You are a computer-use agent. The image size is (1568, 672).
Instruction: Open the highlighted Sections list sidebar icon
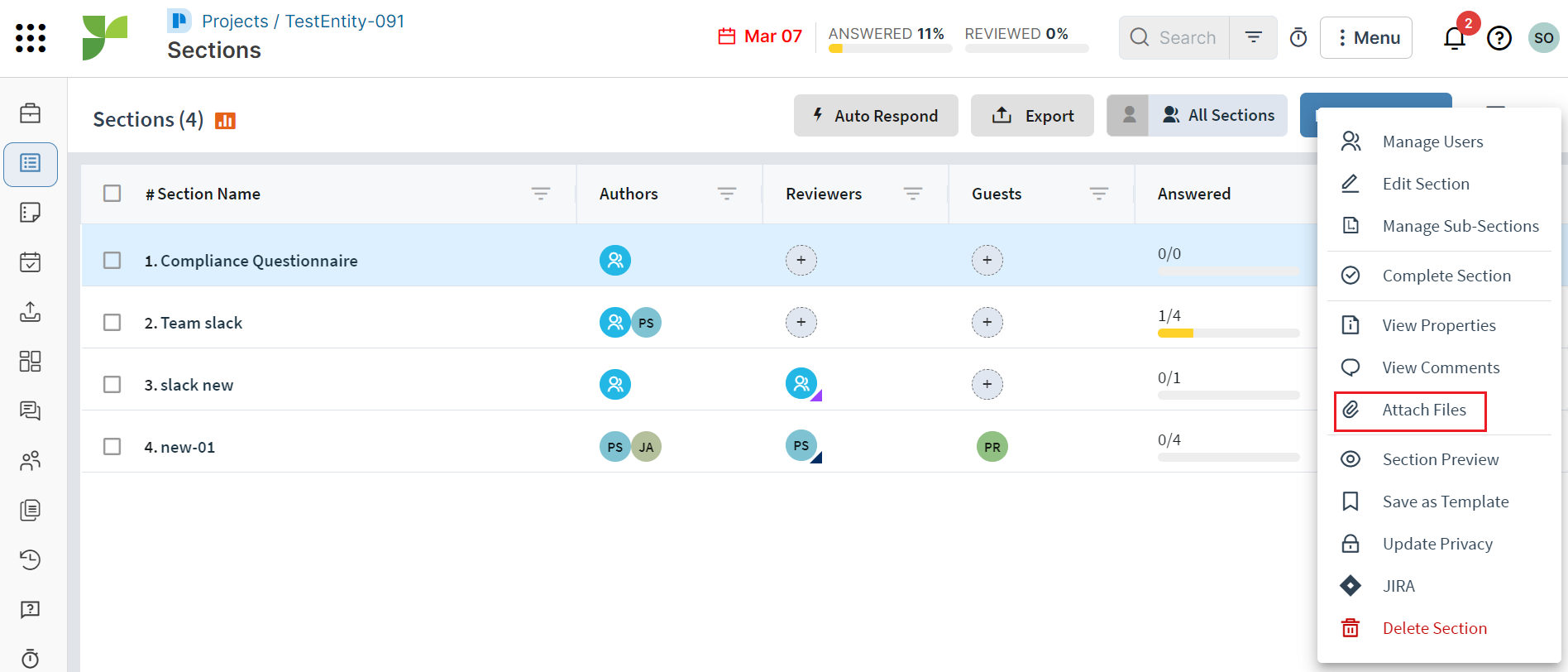[x=31, y=163]
